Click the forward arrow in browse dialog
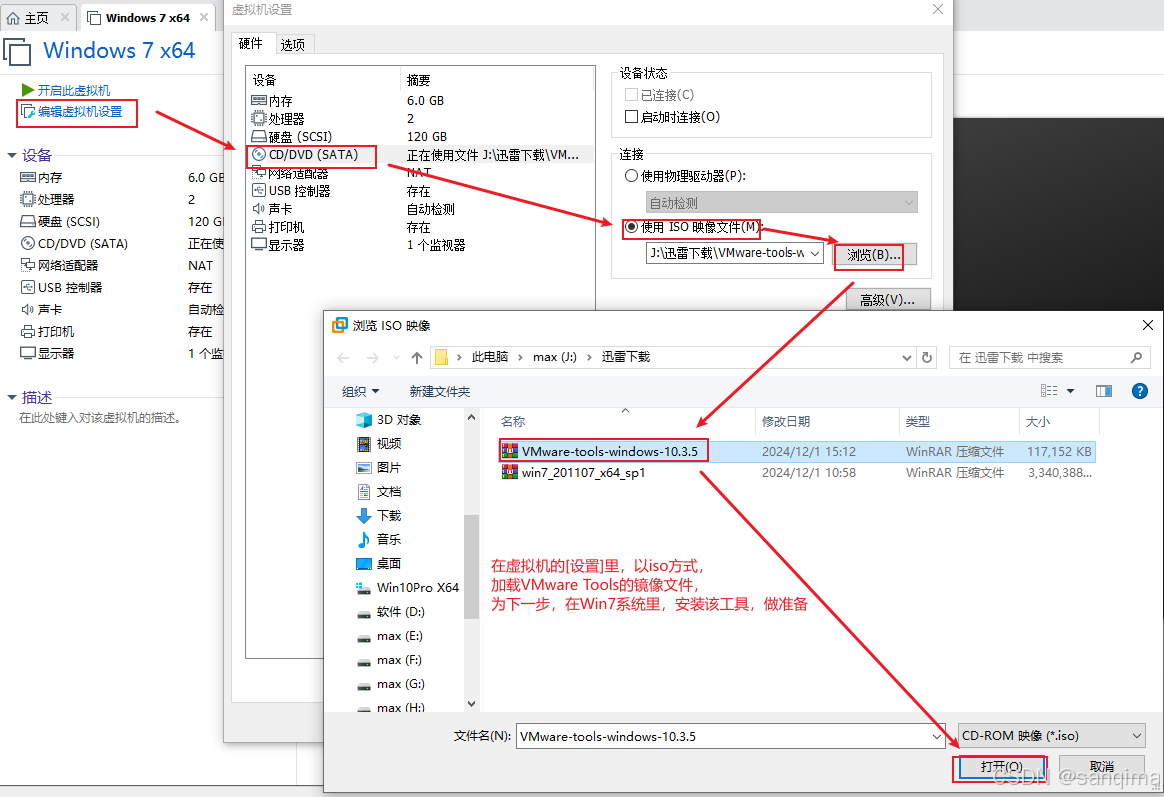The width and height of the screenshot is (1164, 797). (x=373, y=358)
